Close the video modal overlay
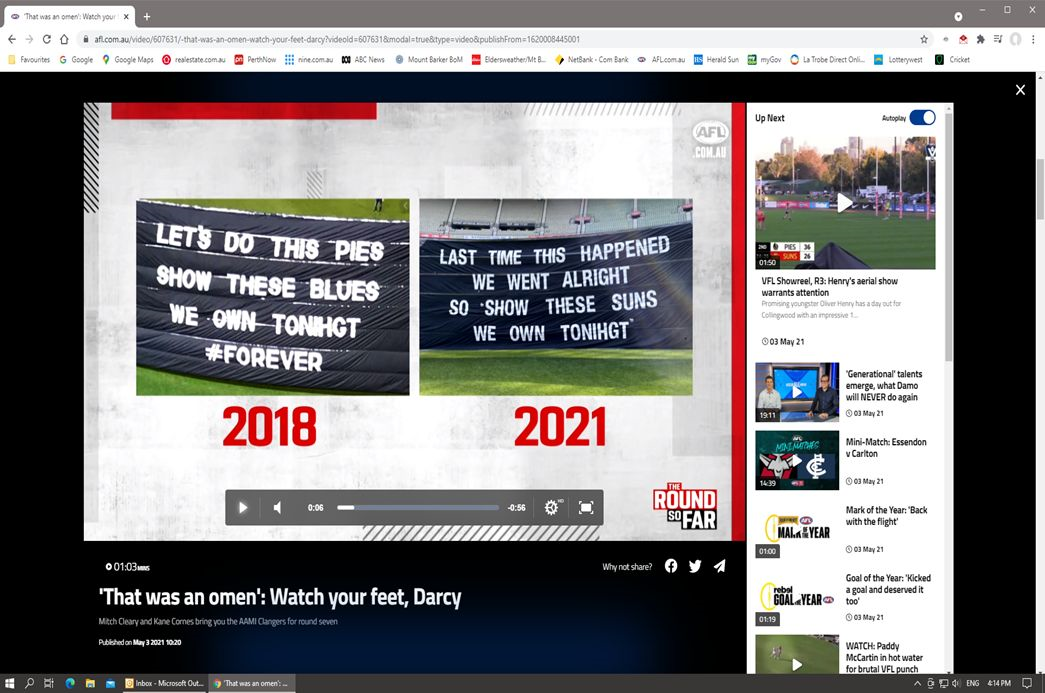This screenshot has height=693, width=1045. pyautogui.click(x=1020, y=90)
